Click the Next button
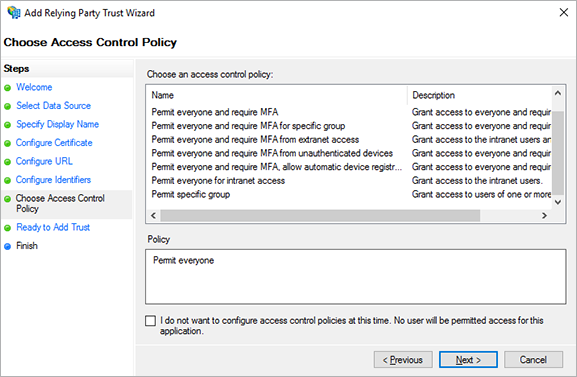Image resolution: width=577 pixels, height=377 pixels. coord(468,360)
